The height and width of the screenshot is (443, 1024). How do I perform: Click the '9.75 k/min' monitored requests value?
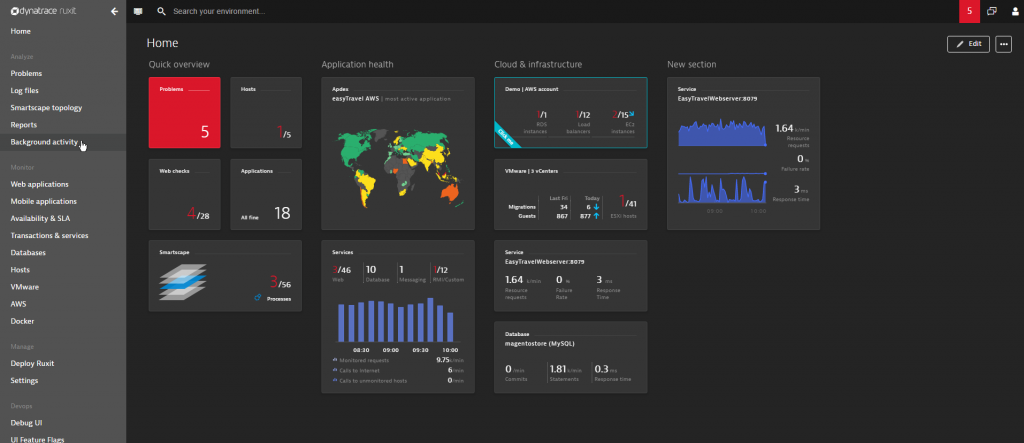[x=450, y=360]
